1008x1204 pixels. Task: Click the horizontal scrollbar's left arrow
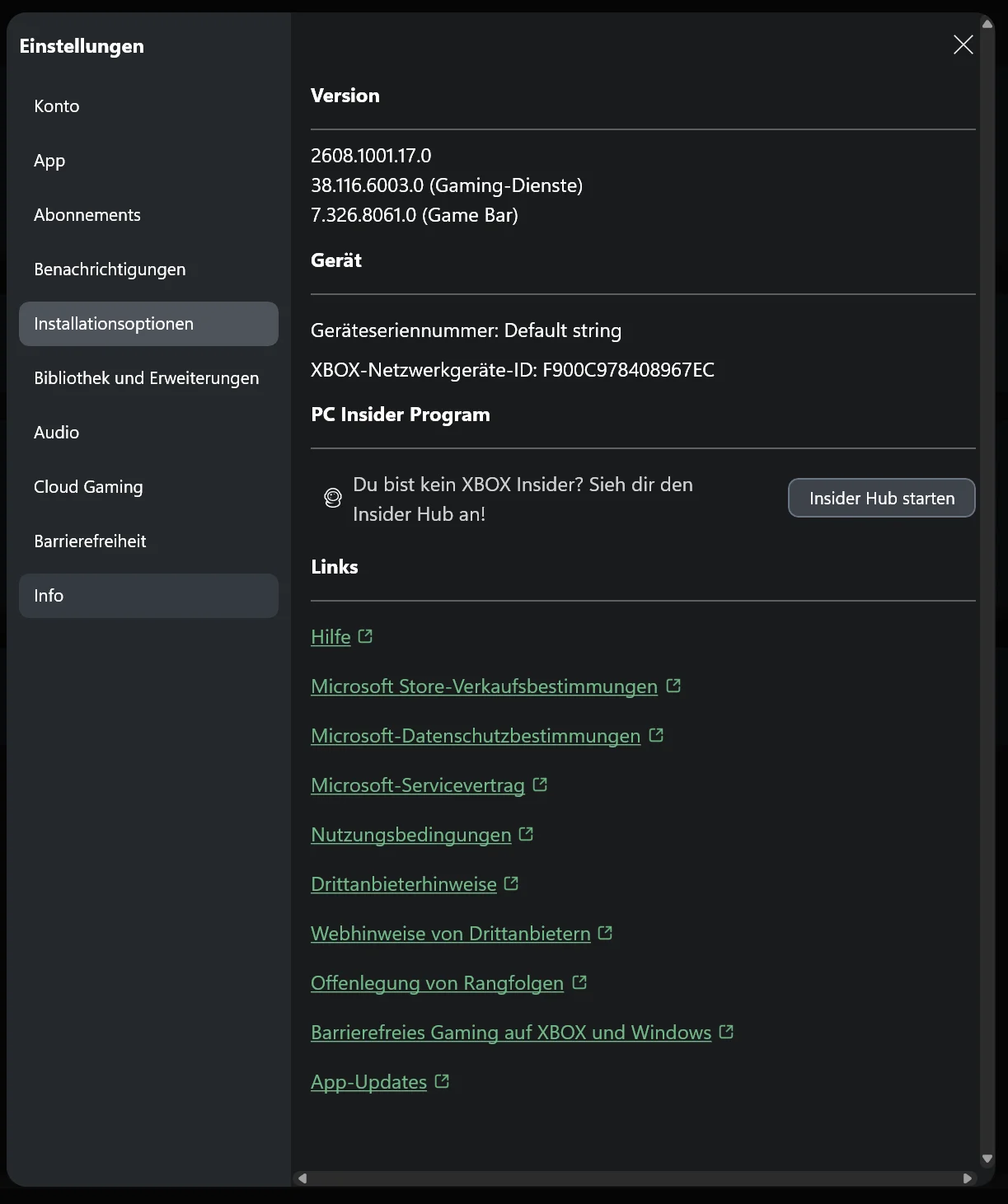pyautogui.click(x=302, y=1178)
